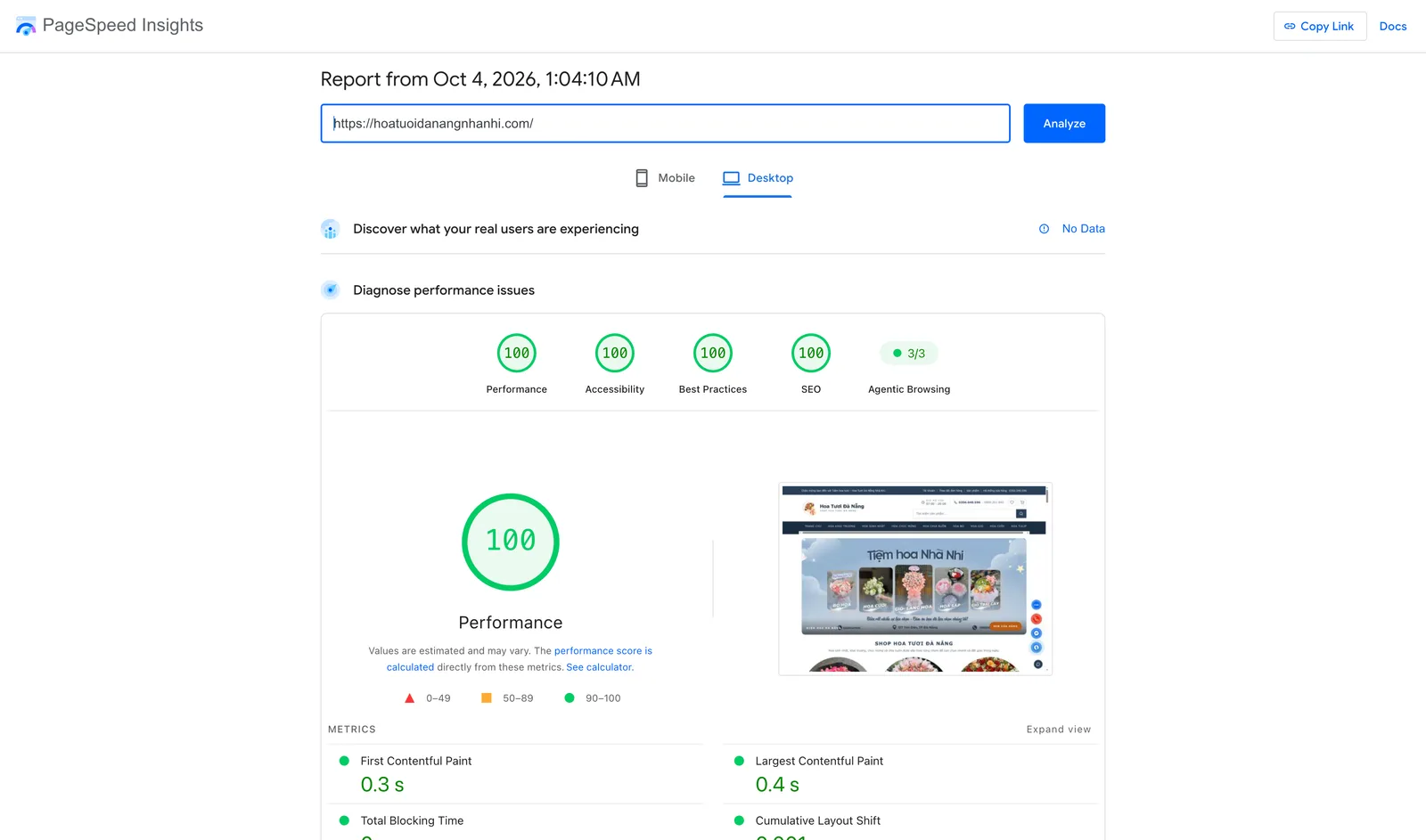Open the Agentic Browsing 3/3 badge
This screenshot has height=840, width=1426.
[909, 354]
